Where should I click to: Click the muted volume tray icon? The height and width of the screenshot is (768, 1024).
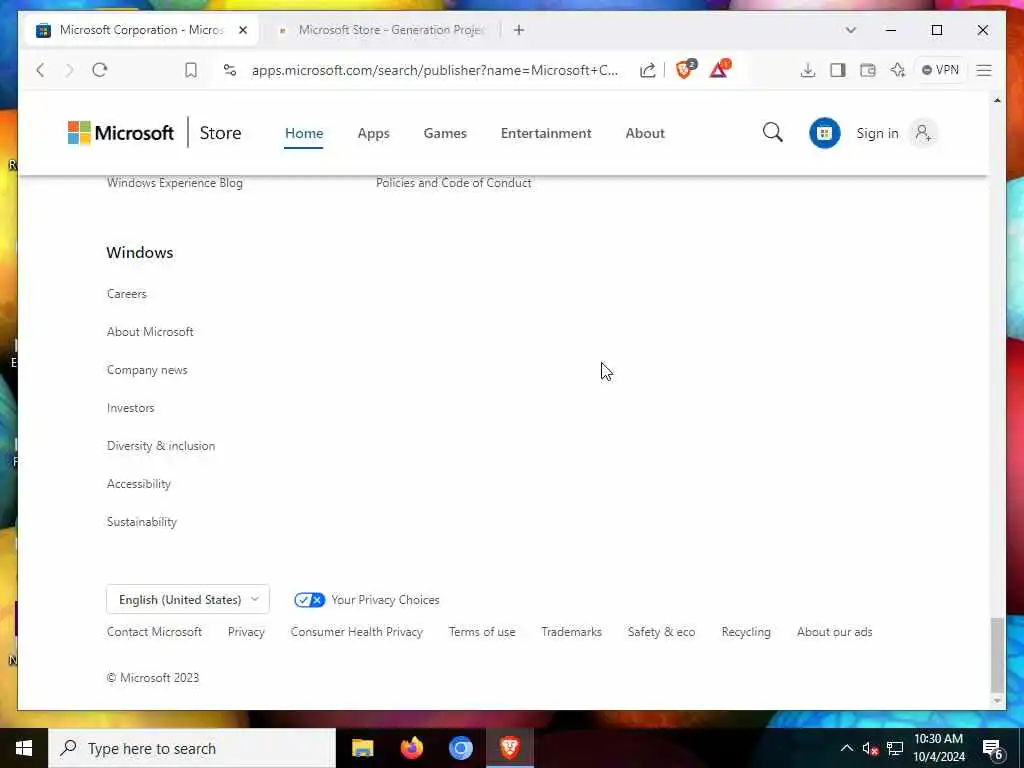click(x=870, y=748)
